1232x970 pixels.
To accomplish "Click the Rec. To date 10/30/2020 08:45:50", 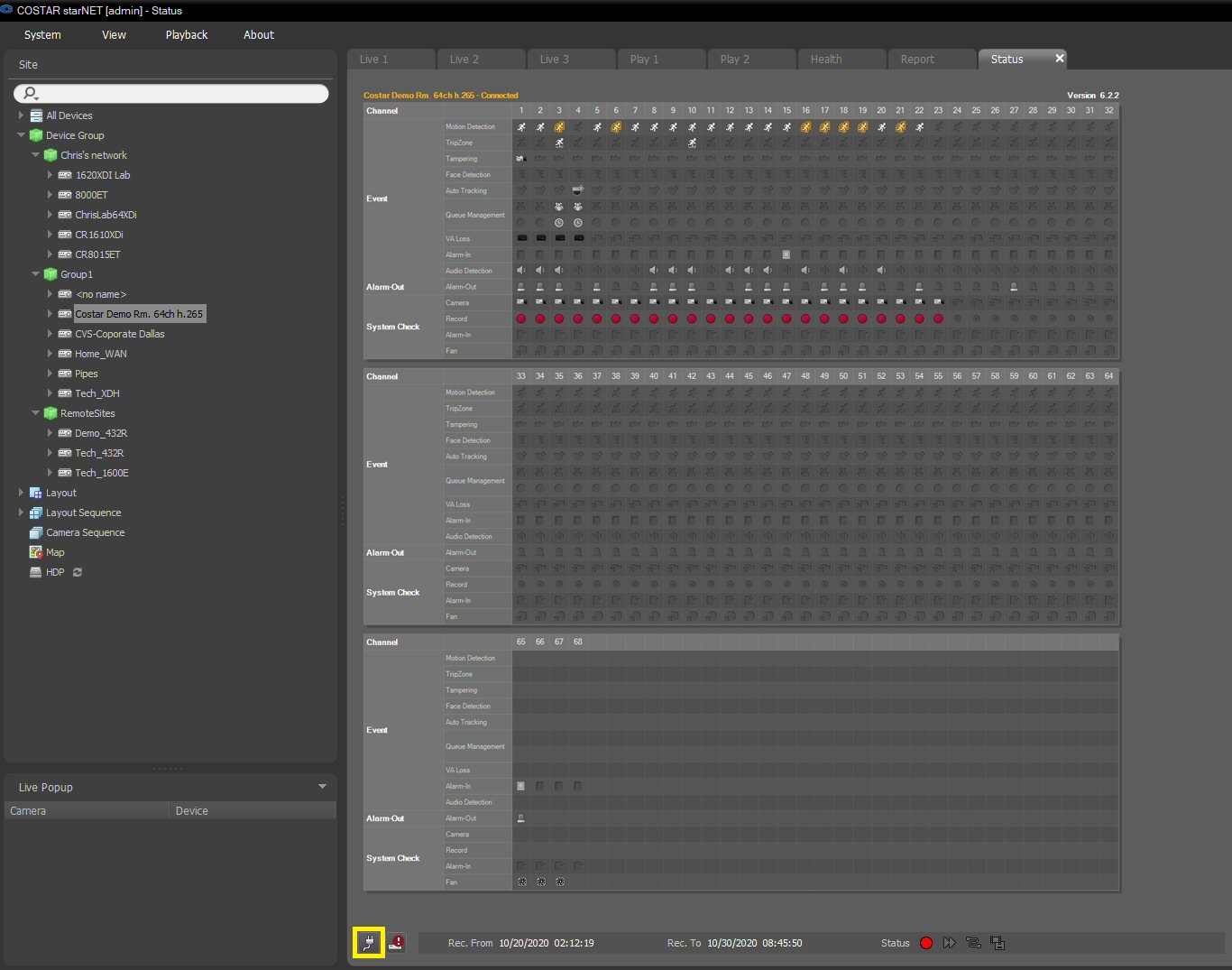I will pyautogui.click(x=755, y=943).
